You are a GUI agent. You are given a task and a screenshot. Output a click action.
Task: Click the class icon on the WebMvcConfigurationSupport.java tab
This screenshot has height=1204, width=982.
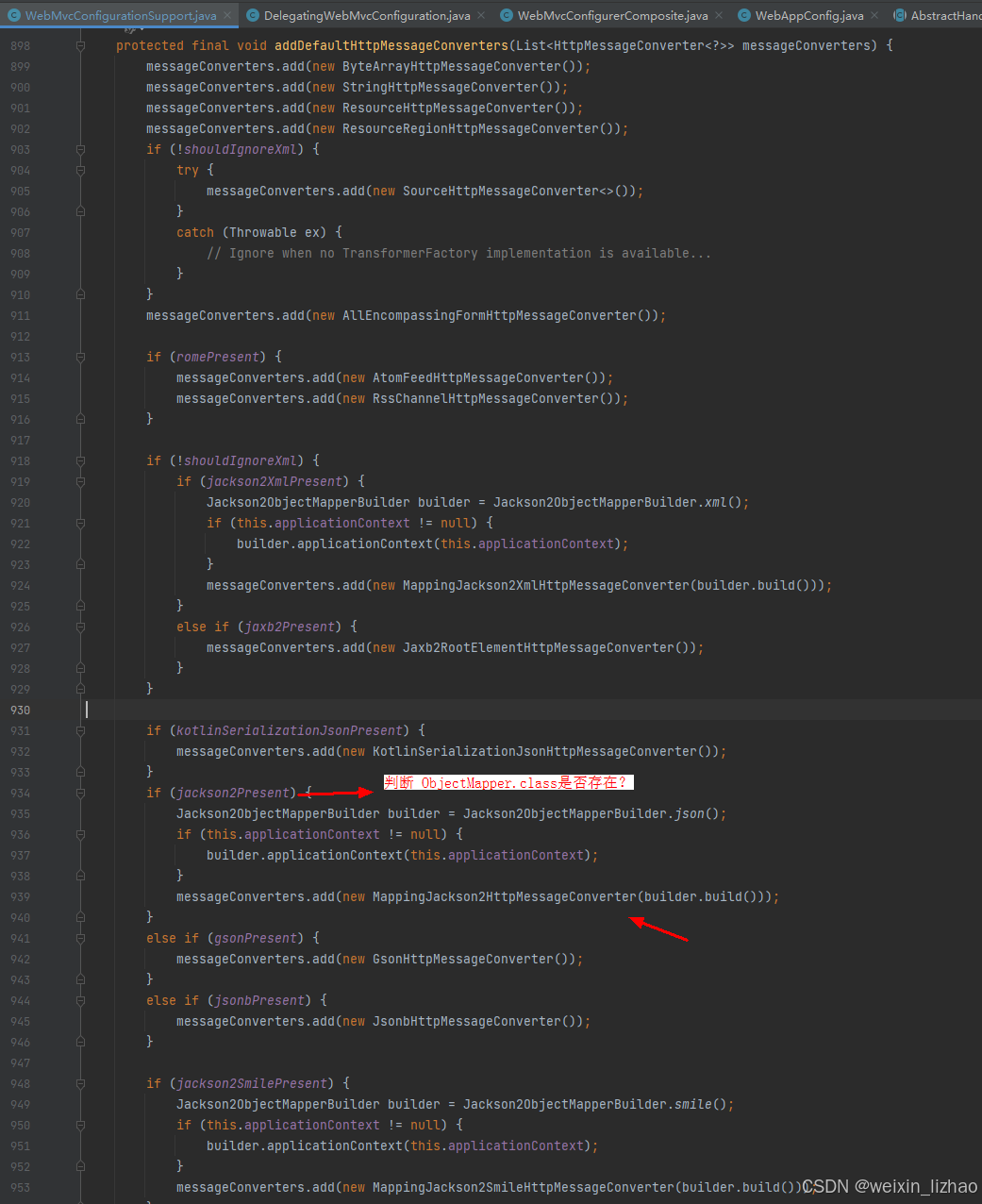click(x=14, y=15)
